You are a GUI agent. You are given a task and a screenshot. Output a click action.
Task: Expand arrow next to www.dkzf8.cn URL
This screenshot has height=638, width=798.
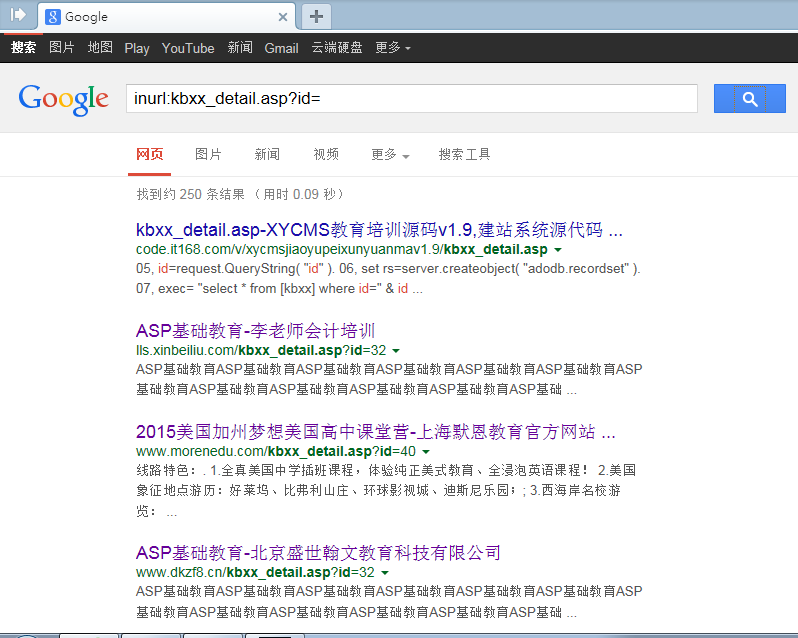[385, 572]
